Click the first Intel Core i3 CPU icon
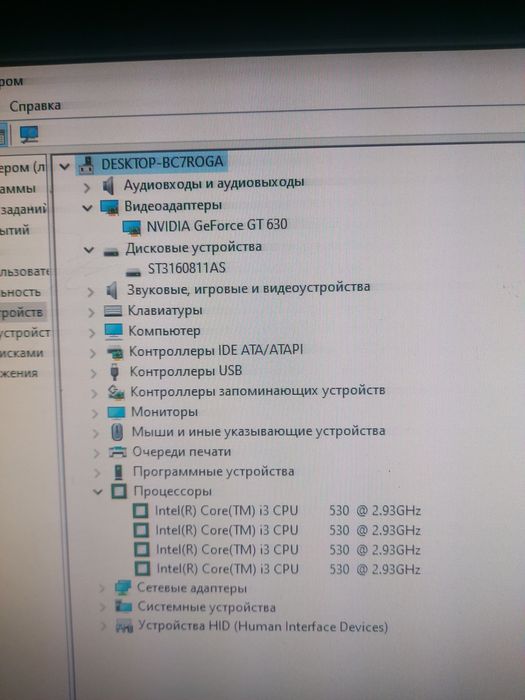The image size is (525, 700). pos(141,510)
